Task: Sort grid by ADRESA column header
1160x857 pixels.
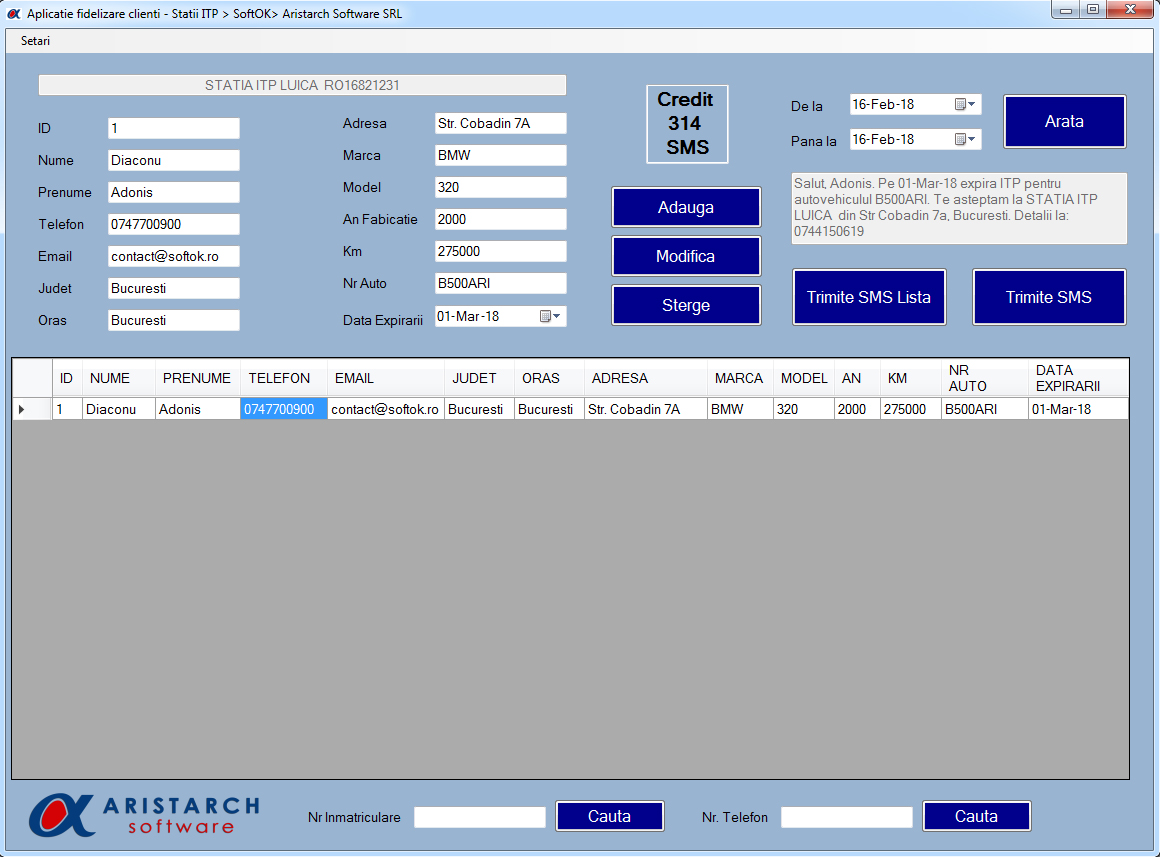Action: tap(645, 378)
